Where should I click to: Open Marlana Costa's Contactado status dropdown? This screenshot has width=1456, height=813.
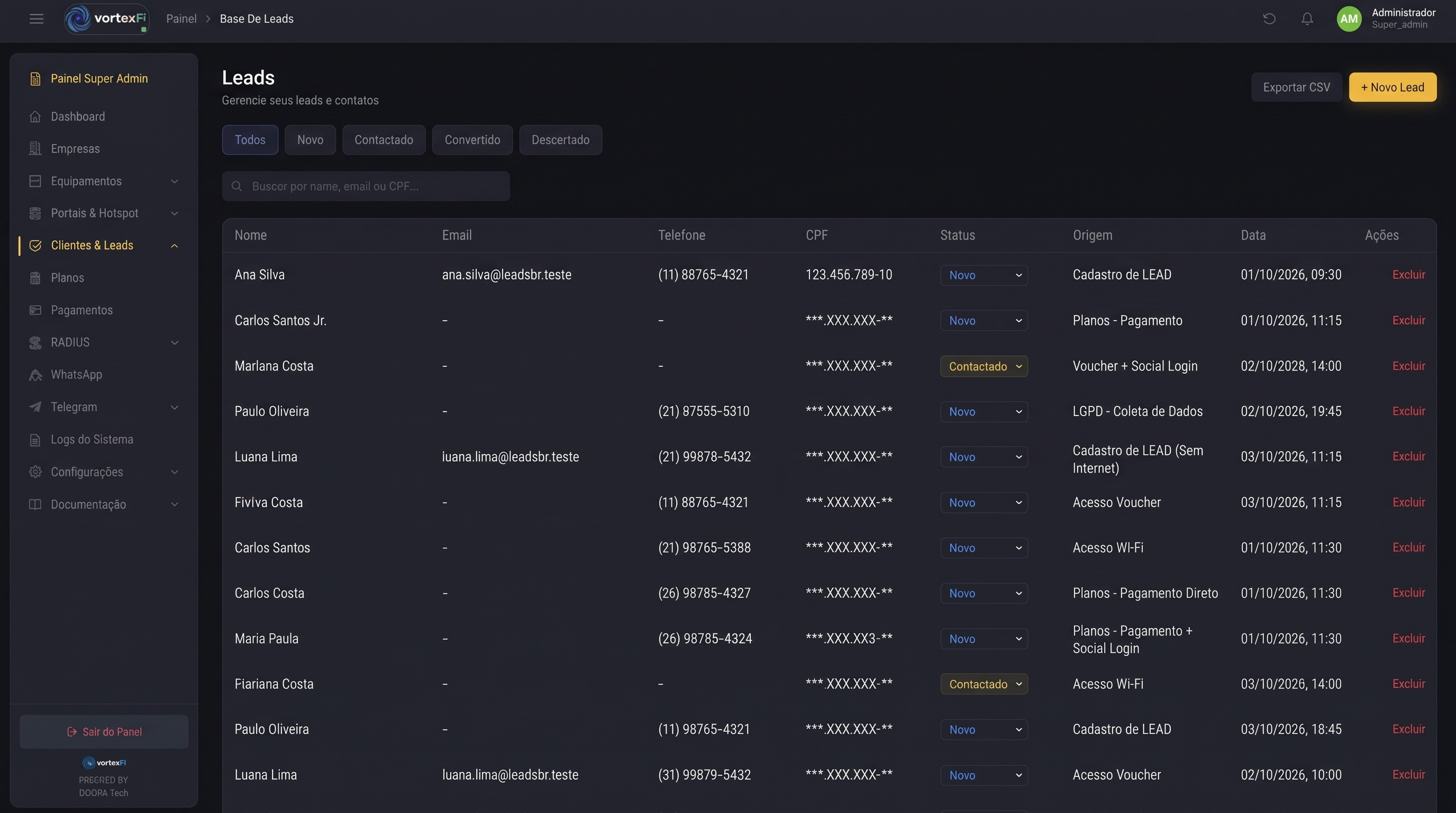984,366
